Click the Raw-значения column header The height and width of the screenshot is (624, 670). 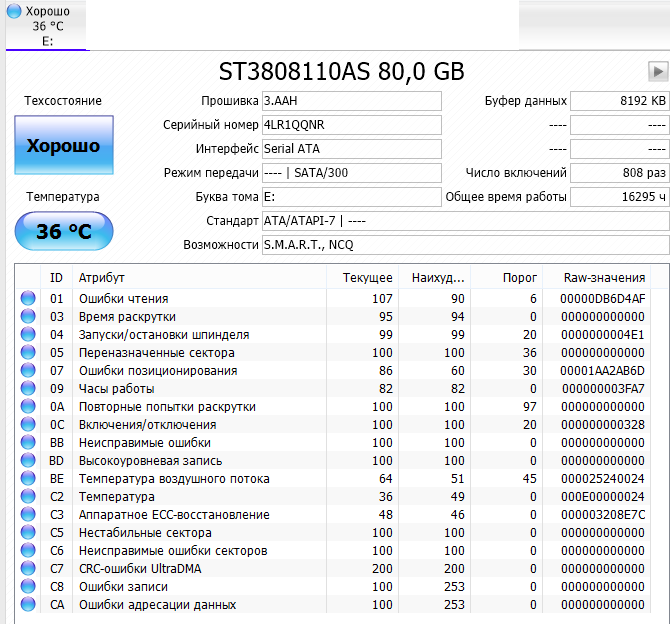606,277
